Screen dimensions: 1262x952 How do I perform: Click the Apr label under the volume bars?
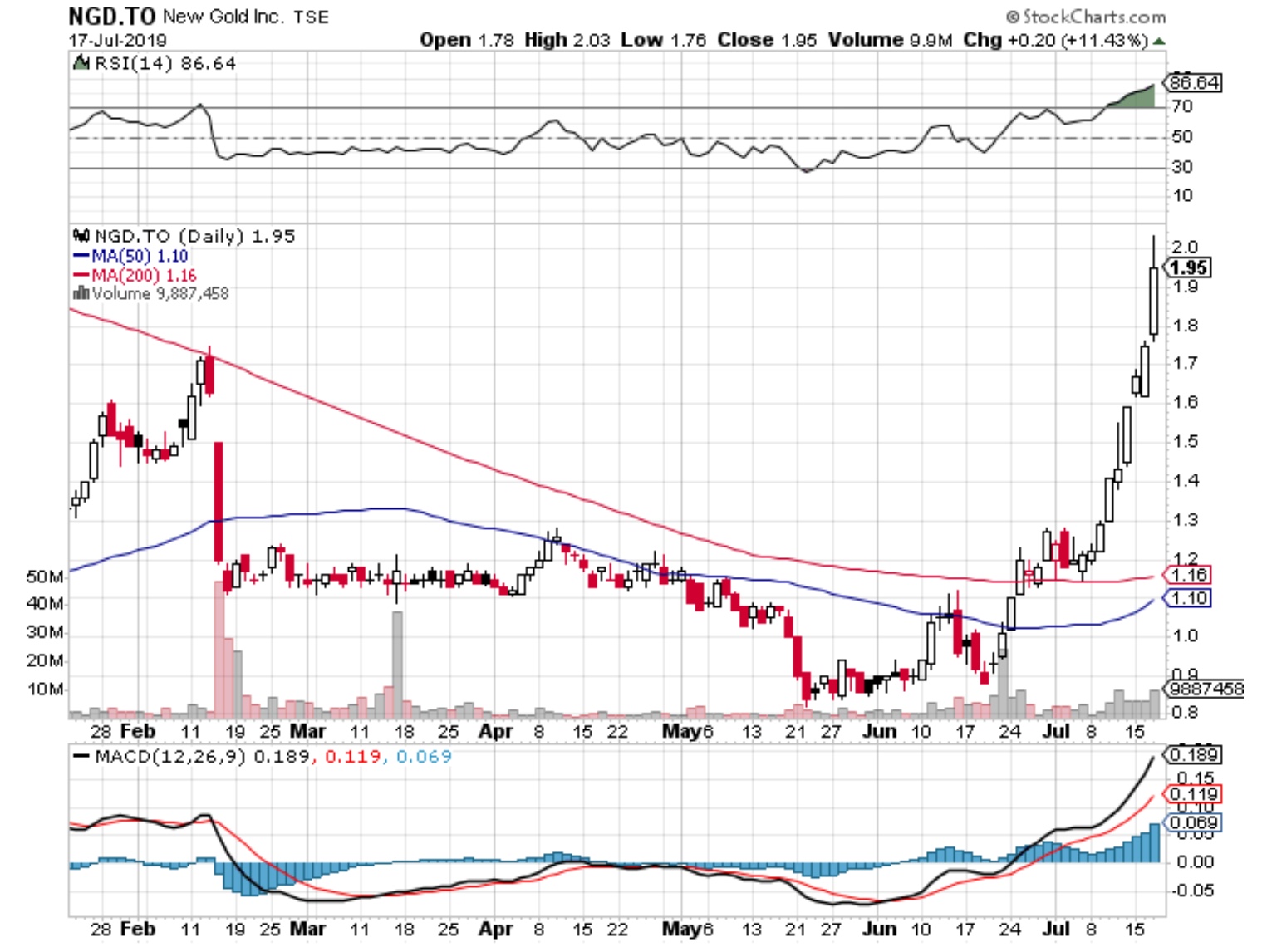pyautogui.click(x=496, y=732)
